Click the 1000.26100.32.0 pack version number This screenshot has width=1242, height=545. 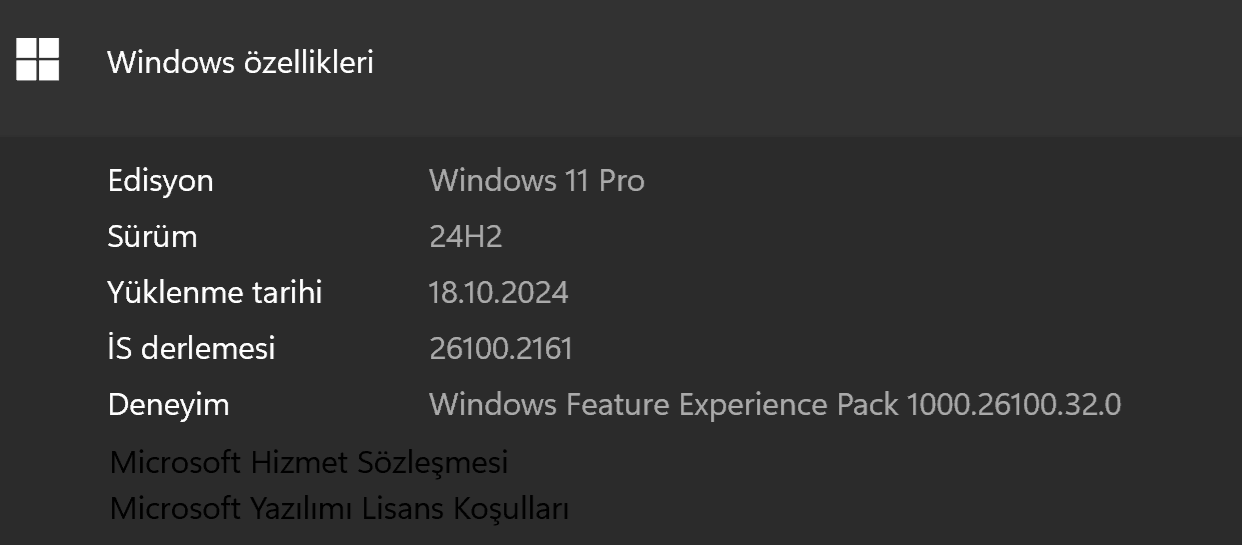pos(1014,405)
